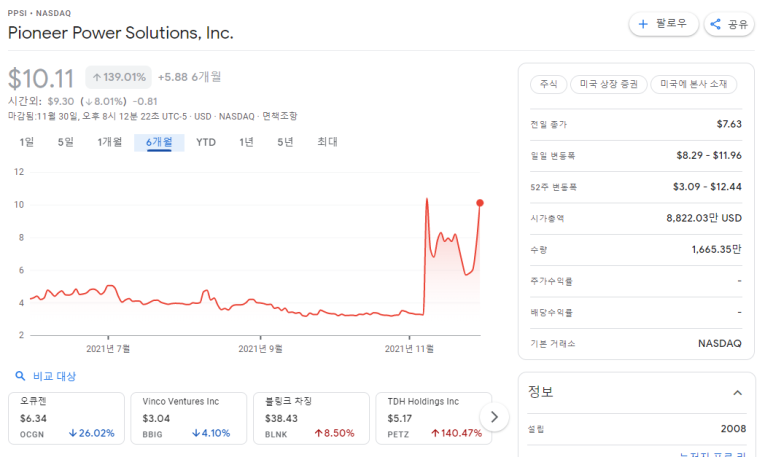This screenshot has height=457, width=773.
Task: Open the Vinco Ventures Inc BBIG card
Action: tap(188, 418)
